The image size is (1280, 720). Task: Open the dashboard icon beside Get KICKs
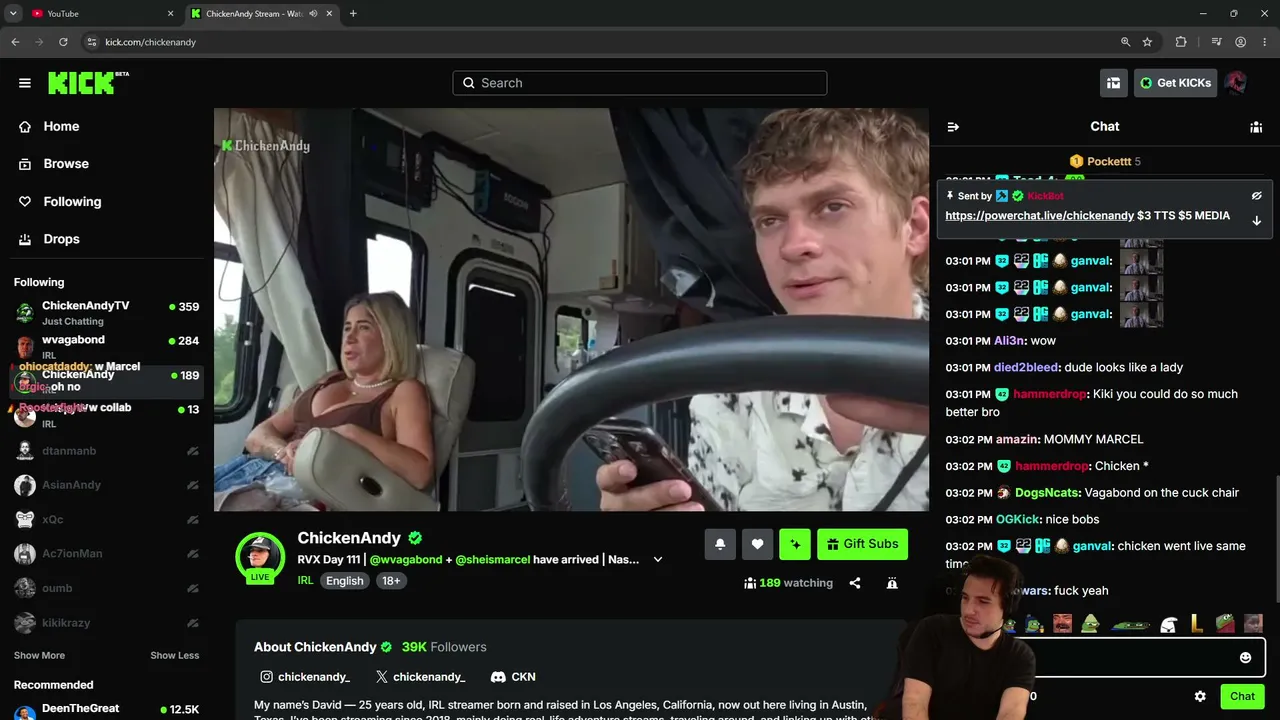click(1113, 83)
